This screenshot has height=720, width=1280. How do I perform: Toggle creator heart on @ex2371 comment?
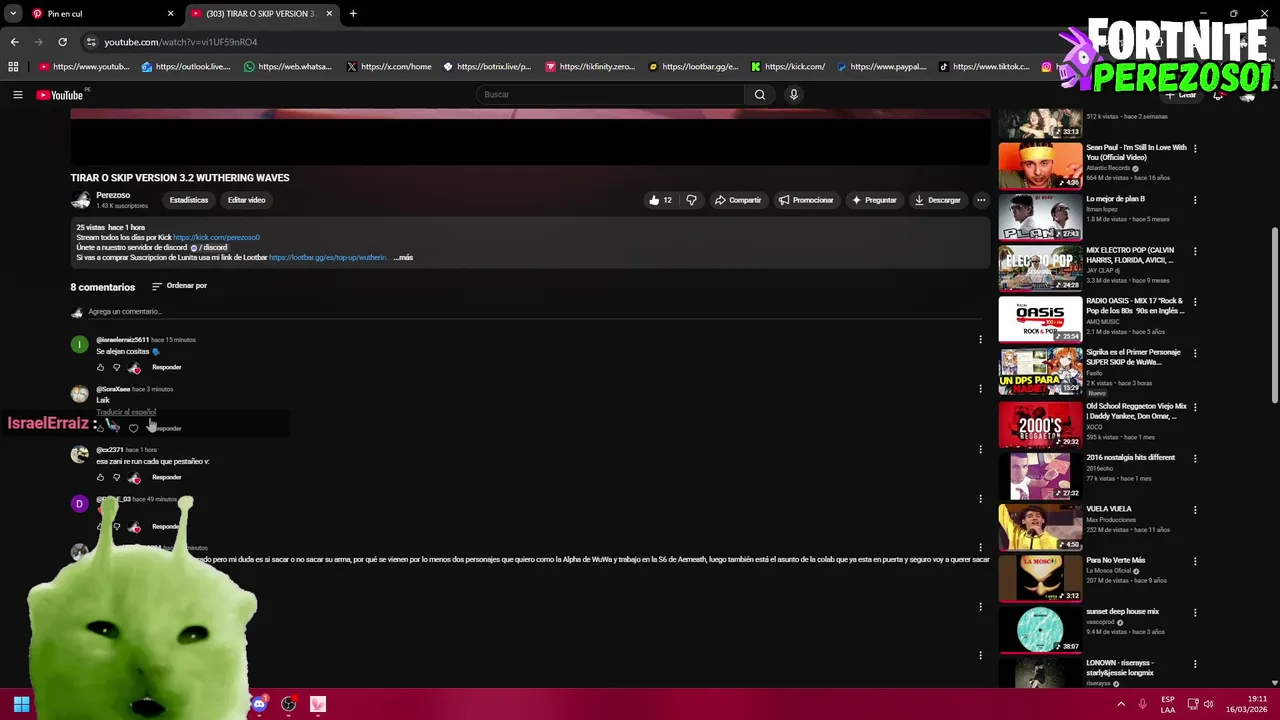coord(134,477)
